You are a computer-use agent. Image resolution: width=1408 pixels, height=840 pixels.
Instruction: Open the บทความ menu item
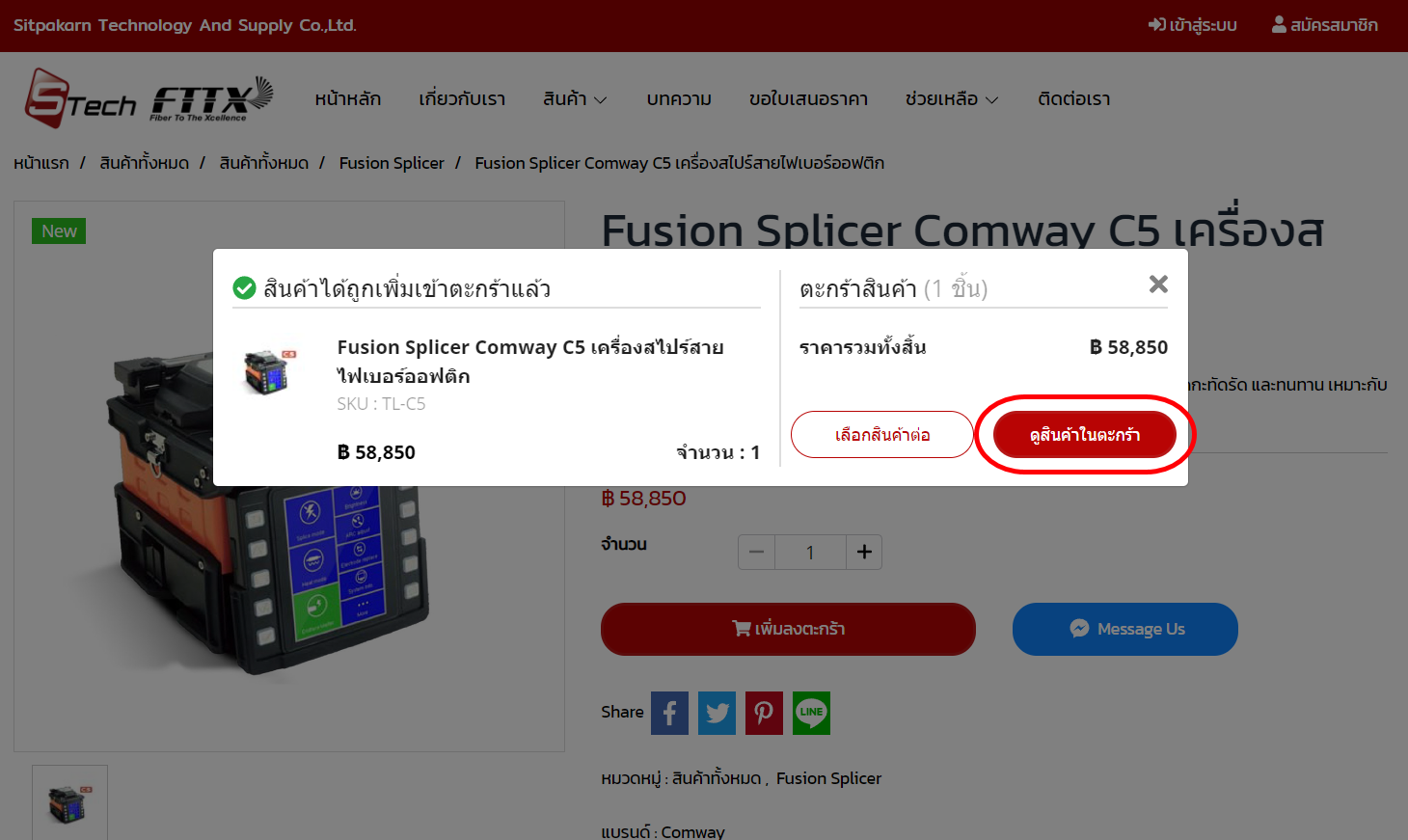[679, 99]
